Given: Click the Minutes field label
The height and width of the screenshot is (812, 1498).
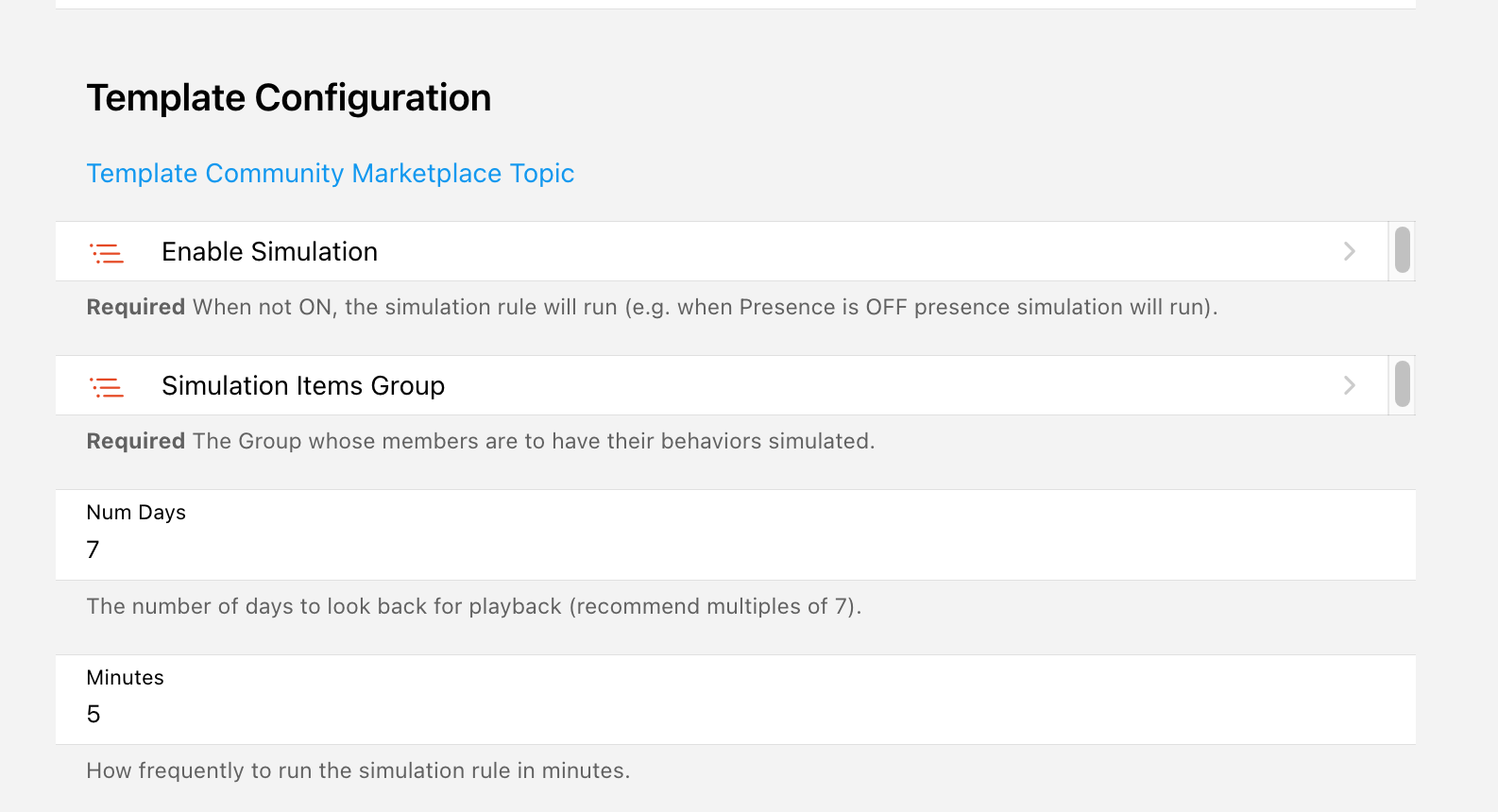Looking at the screenshot, I should click(x=125, y=678).
